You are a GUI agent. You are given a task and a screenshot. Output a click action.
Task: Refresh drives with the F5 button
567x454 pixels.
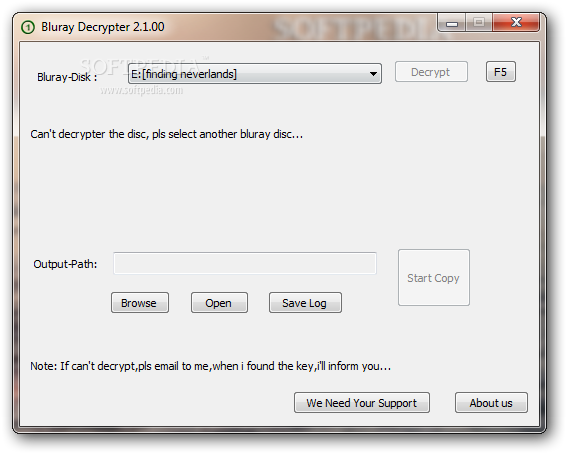[500, 72]
